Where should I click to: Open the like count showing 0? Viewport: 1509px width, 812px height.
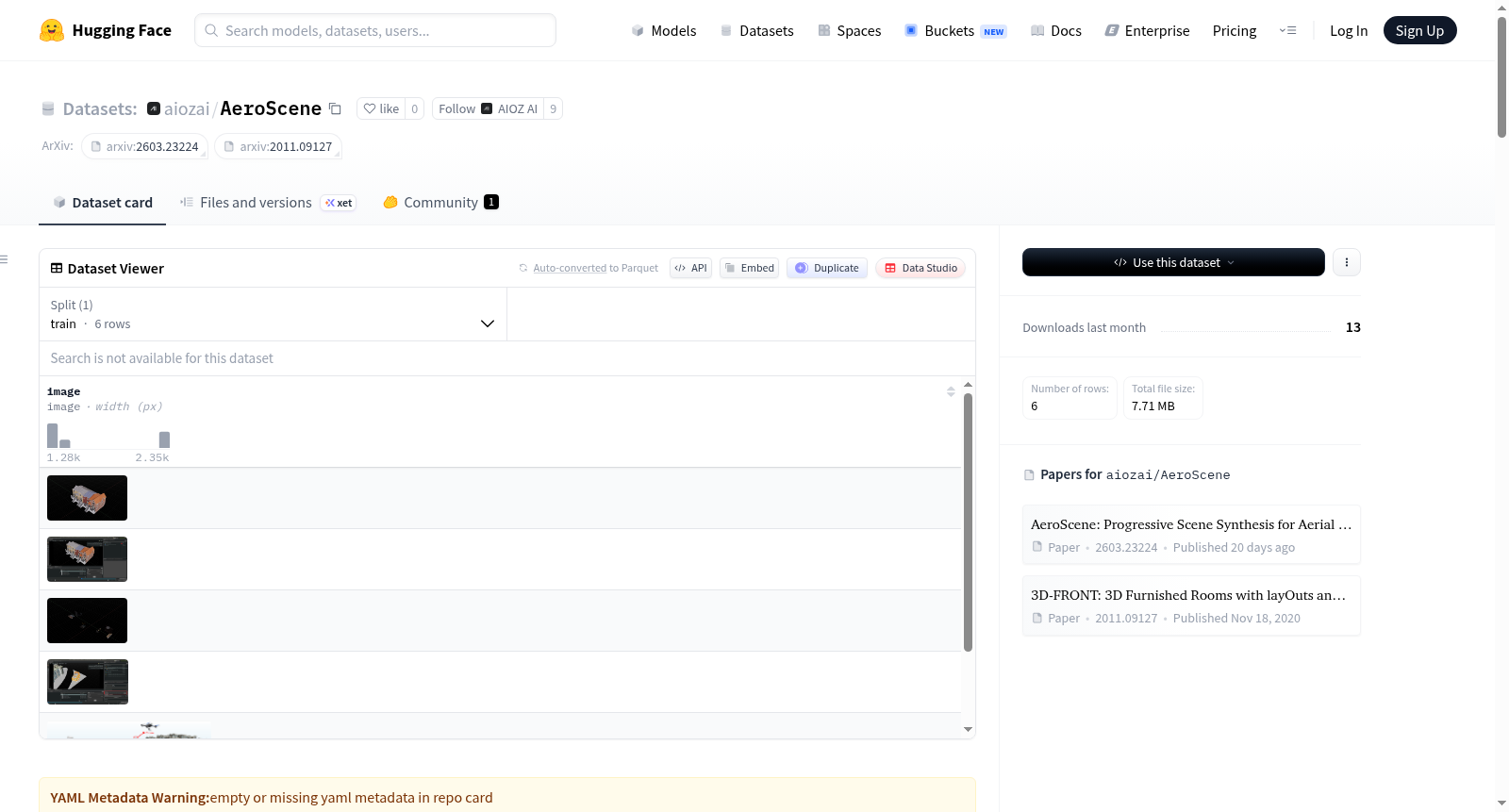[x=415, y=108]
